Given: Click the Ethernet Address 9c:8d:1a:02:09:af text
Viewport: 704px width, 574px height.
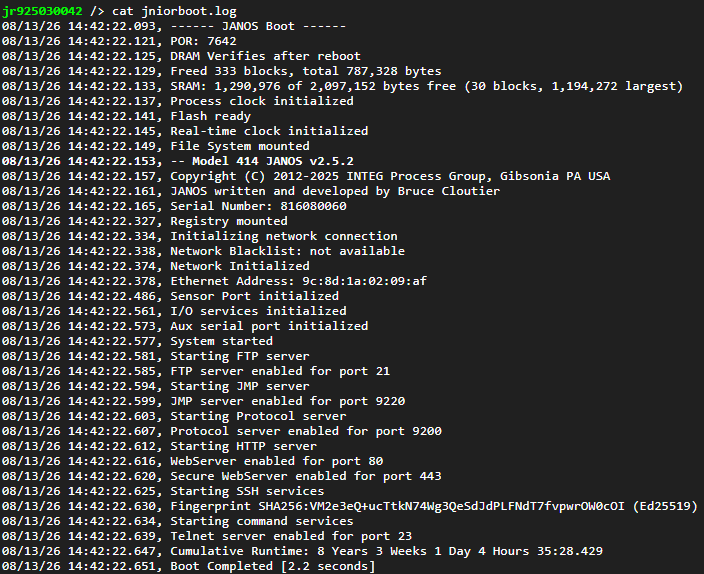Looking at the screenshot, I should (x=298, y=281).
